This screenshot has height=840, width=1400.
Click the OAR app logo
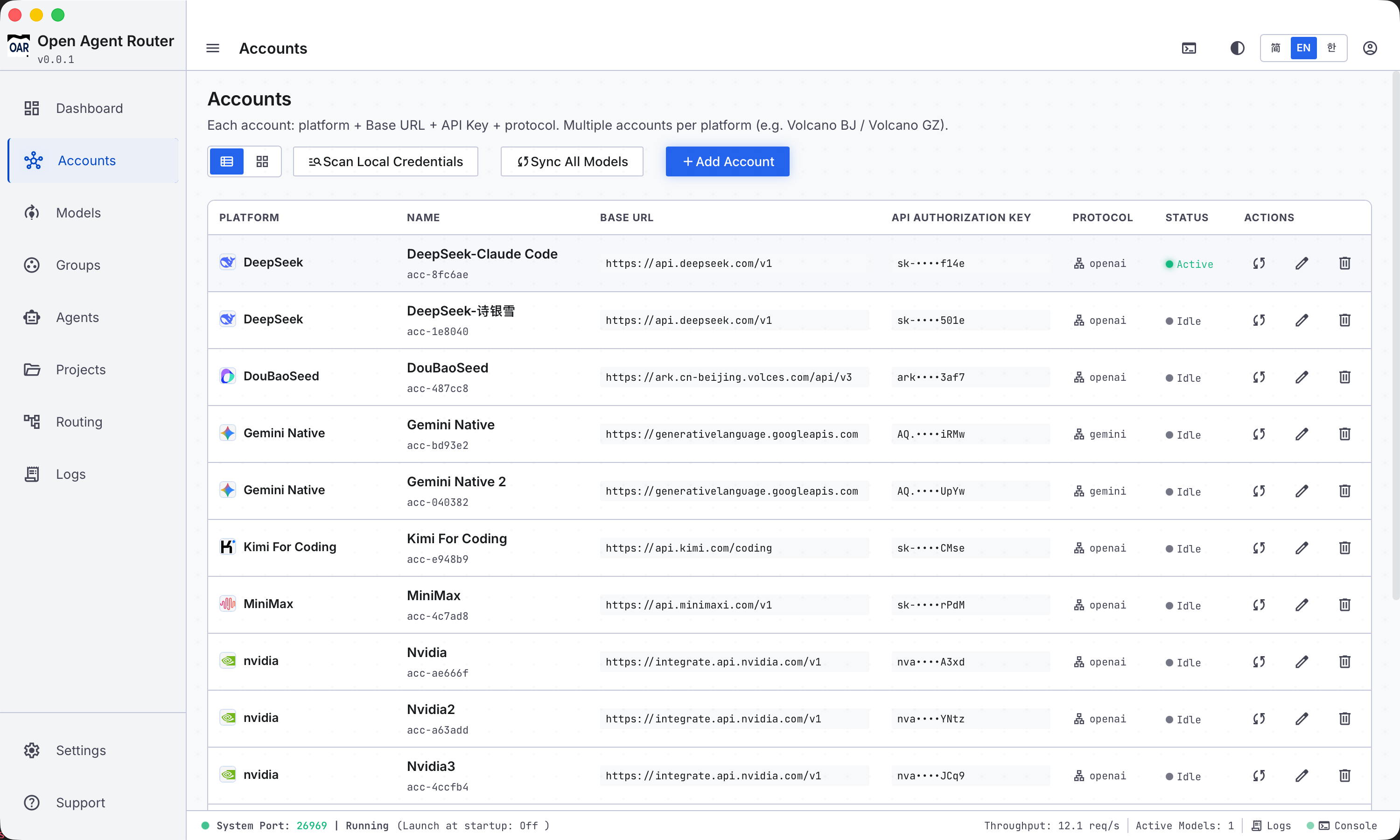click(x=19, y=46)
